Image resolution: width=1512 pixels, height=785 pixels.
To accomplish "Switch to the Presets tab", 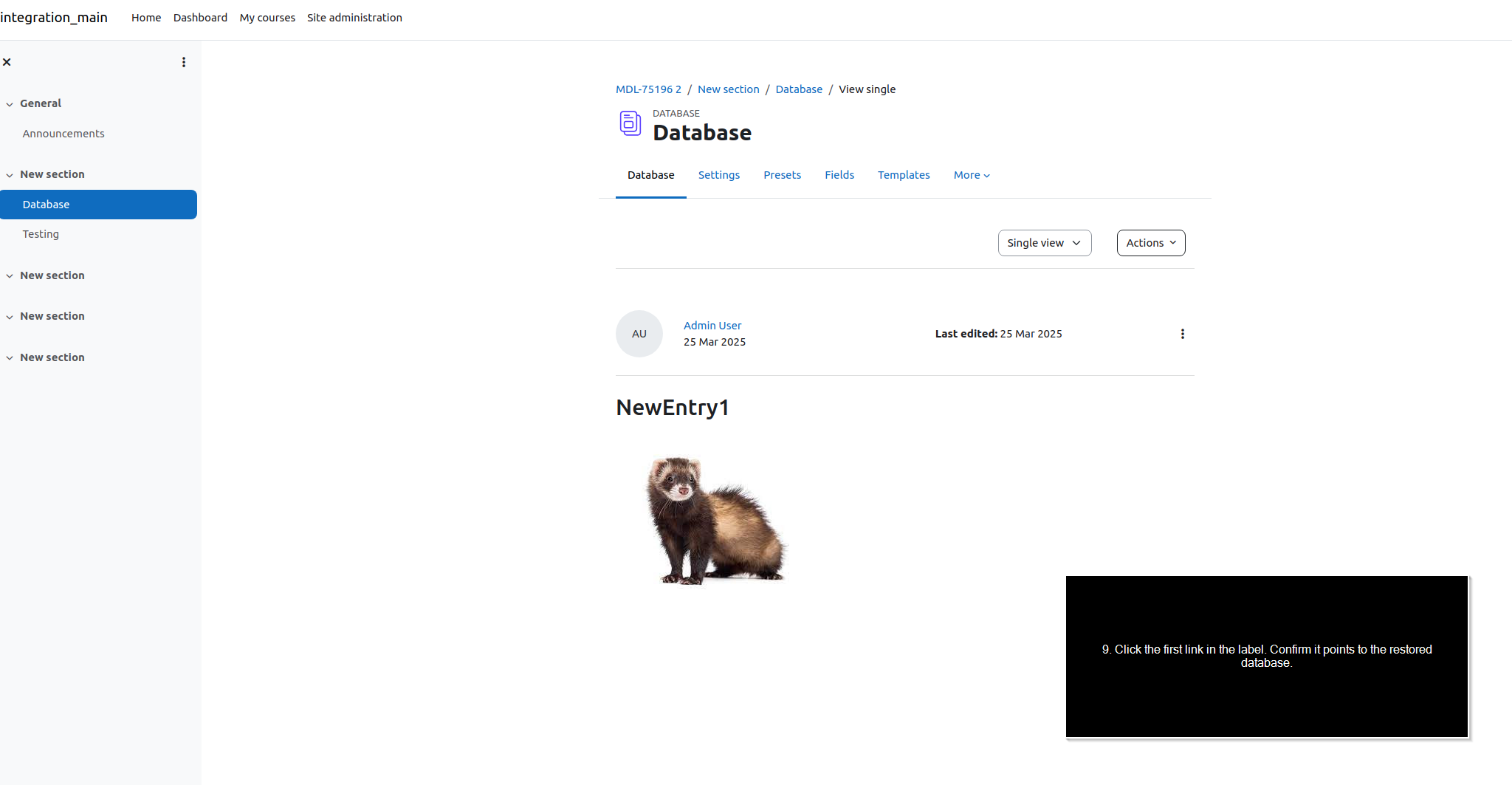I will (x=782, y=175).
